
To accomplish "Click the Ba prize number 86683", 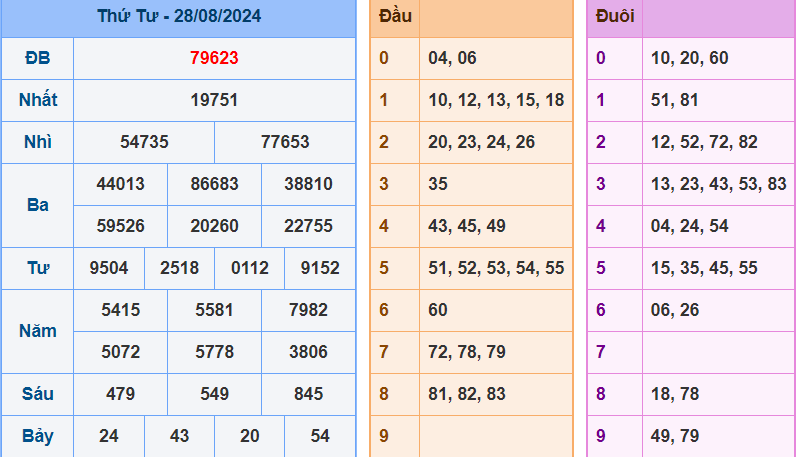I will click(214, 184).
